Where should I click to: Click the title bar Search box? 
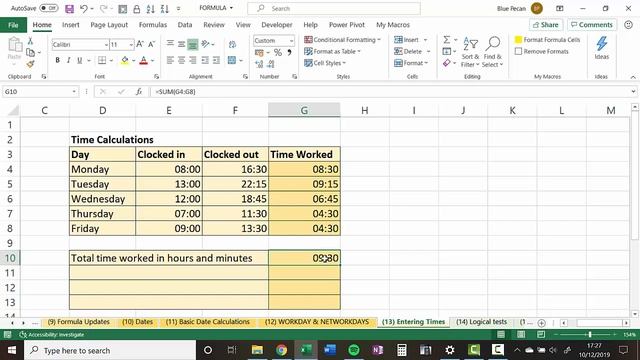(334, 8)
